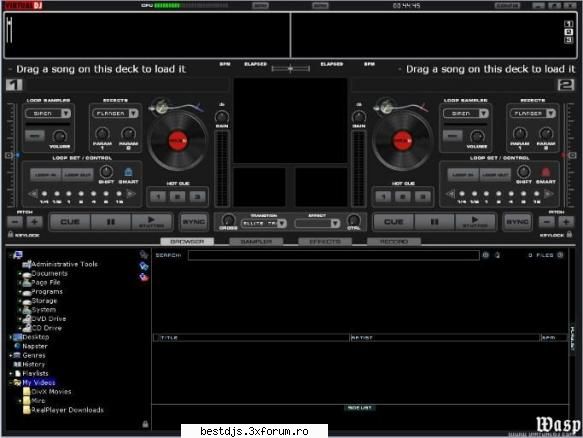Toggle the right deck Keylock padlock
The height and width of the screenshot is (438, 583).
click(x=569, y=234)
